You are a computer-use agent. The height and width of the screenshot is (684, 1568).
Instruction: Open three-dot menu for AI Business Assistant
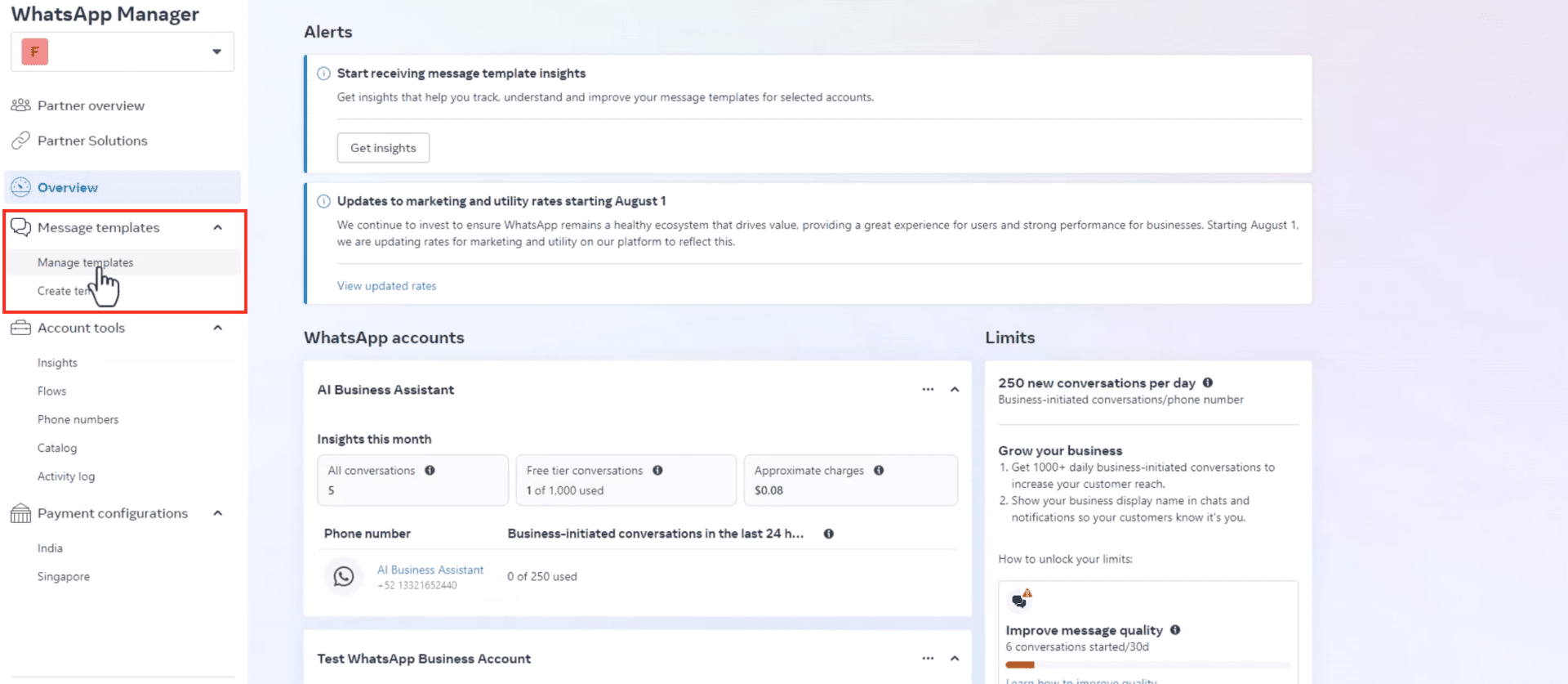tap(928, 390)
